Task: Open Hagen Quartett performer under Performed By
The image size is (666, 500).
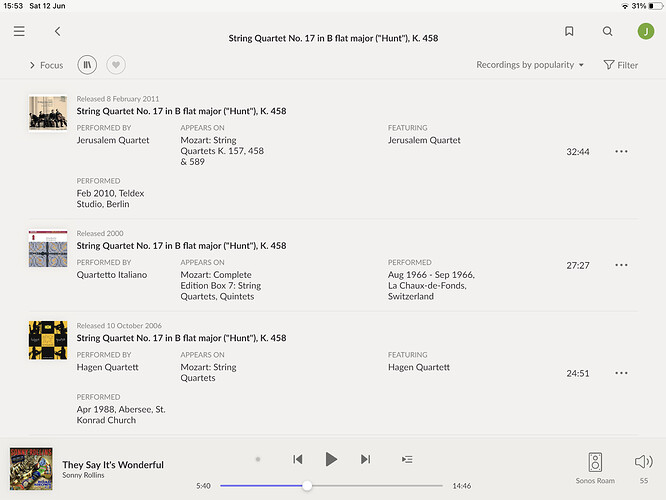Action: (x=107, y=367)
